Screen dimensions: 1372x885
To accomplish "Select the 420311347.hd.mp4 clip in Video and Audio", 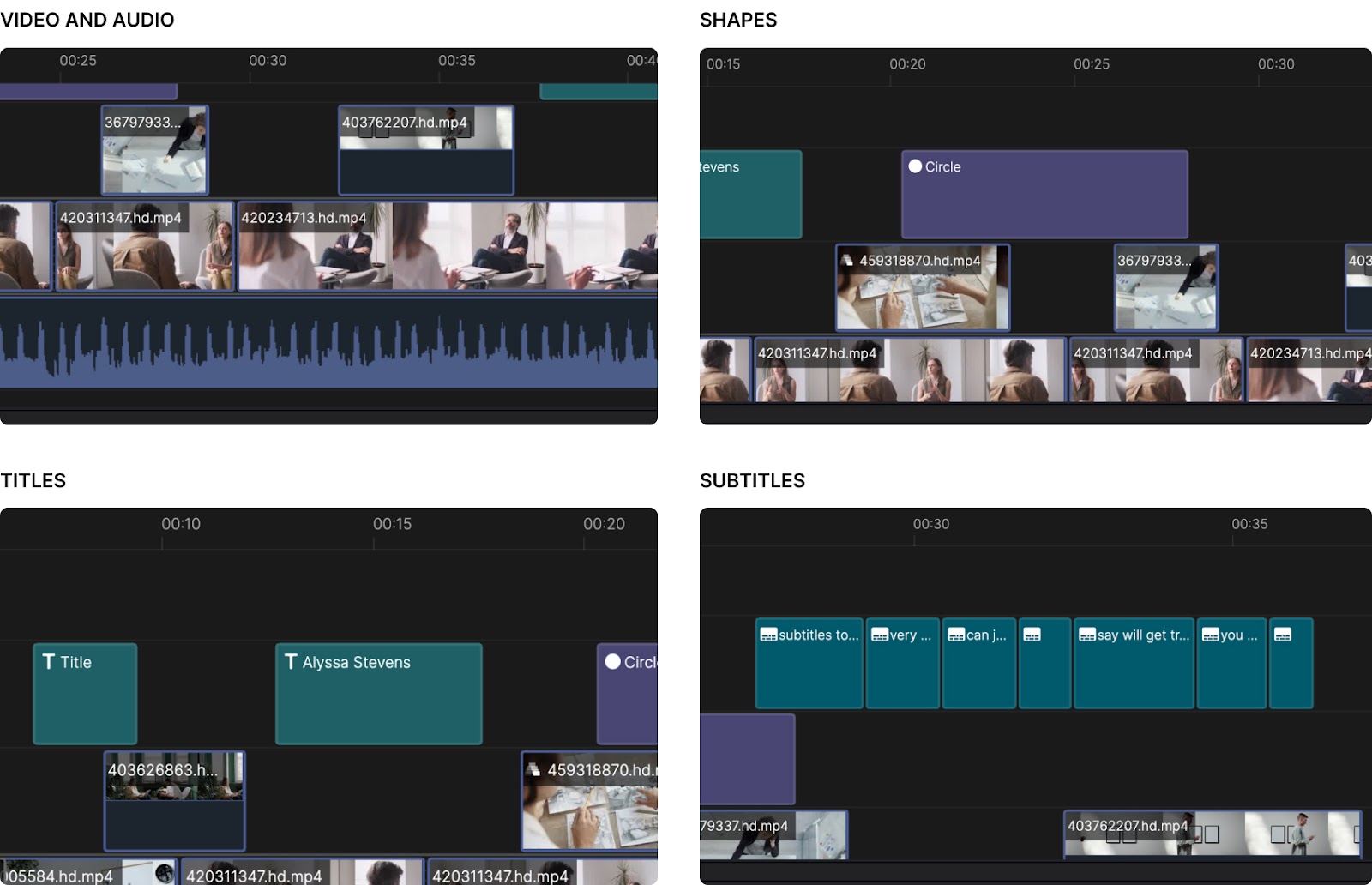I will tap(145, 246).
